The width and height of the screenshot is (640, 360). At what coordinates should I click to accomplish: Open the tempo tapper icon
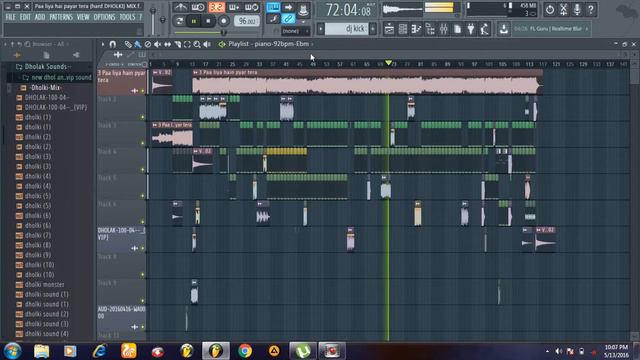484,29
